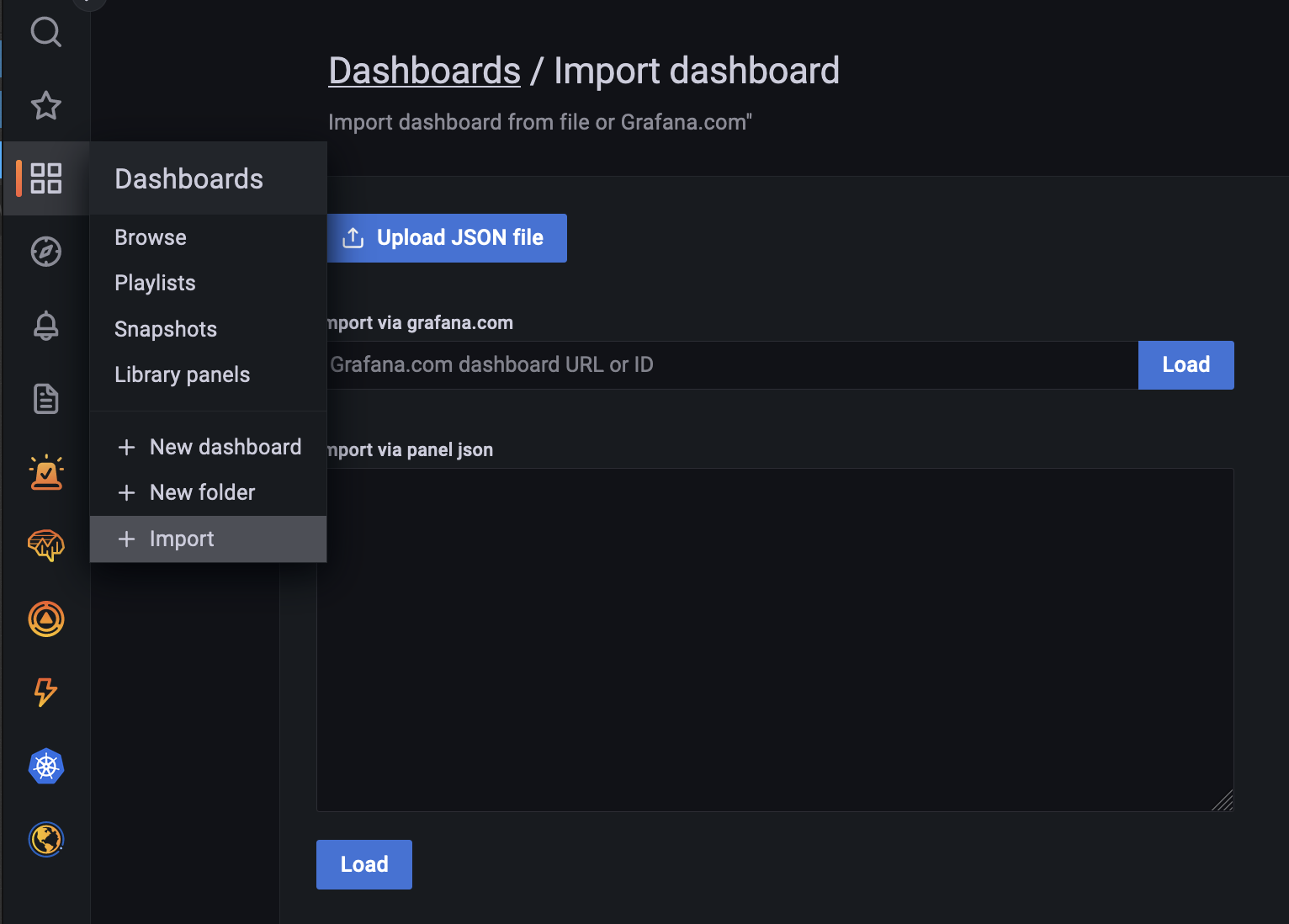
Task: Focus the panel json text area
Action: (775, 640)
